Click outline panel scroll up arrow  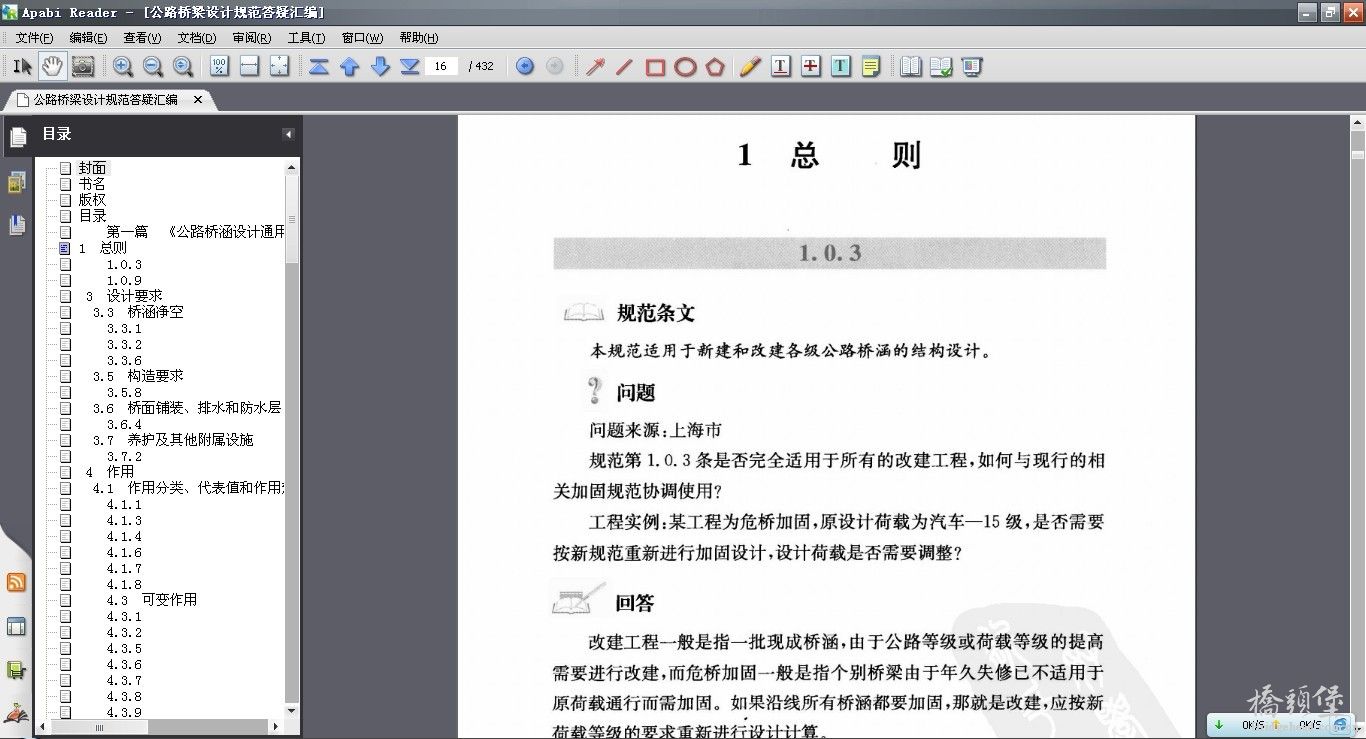(x=292, y=168)
